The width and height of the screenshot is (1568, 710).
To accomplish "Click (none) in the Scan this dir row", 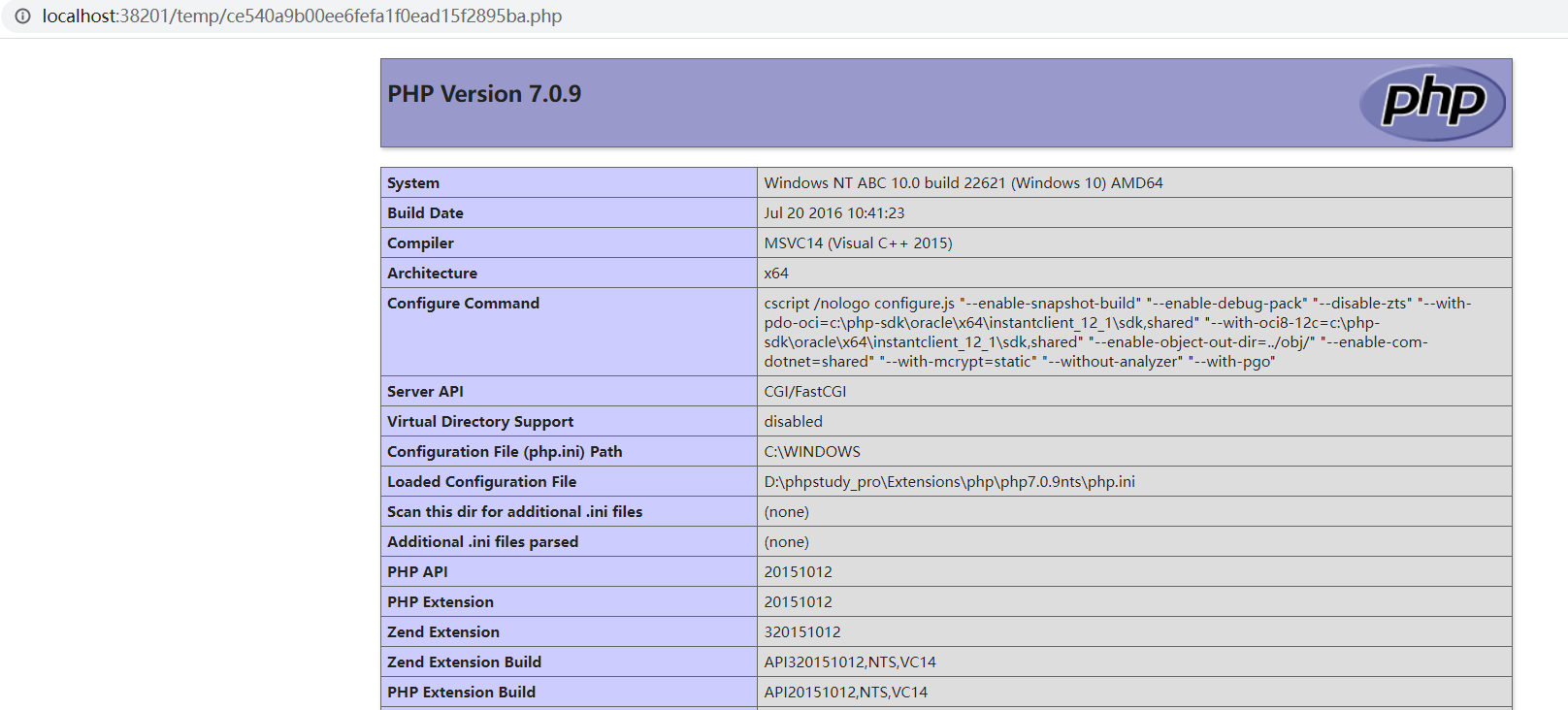I will (787, 512).
